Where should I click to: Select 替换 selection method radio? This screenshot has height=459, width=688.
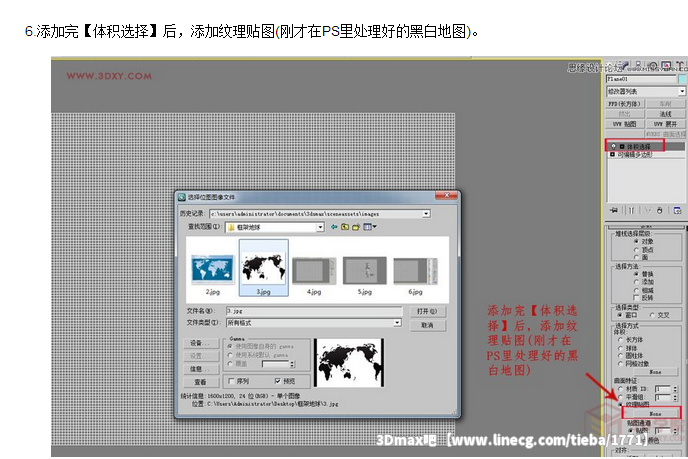coord(636,274)
